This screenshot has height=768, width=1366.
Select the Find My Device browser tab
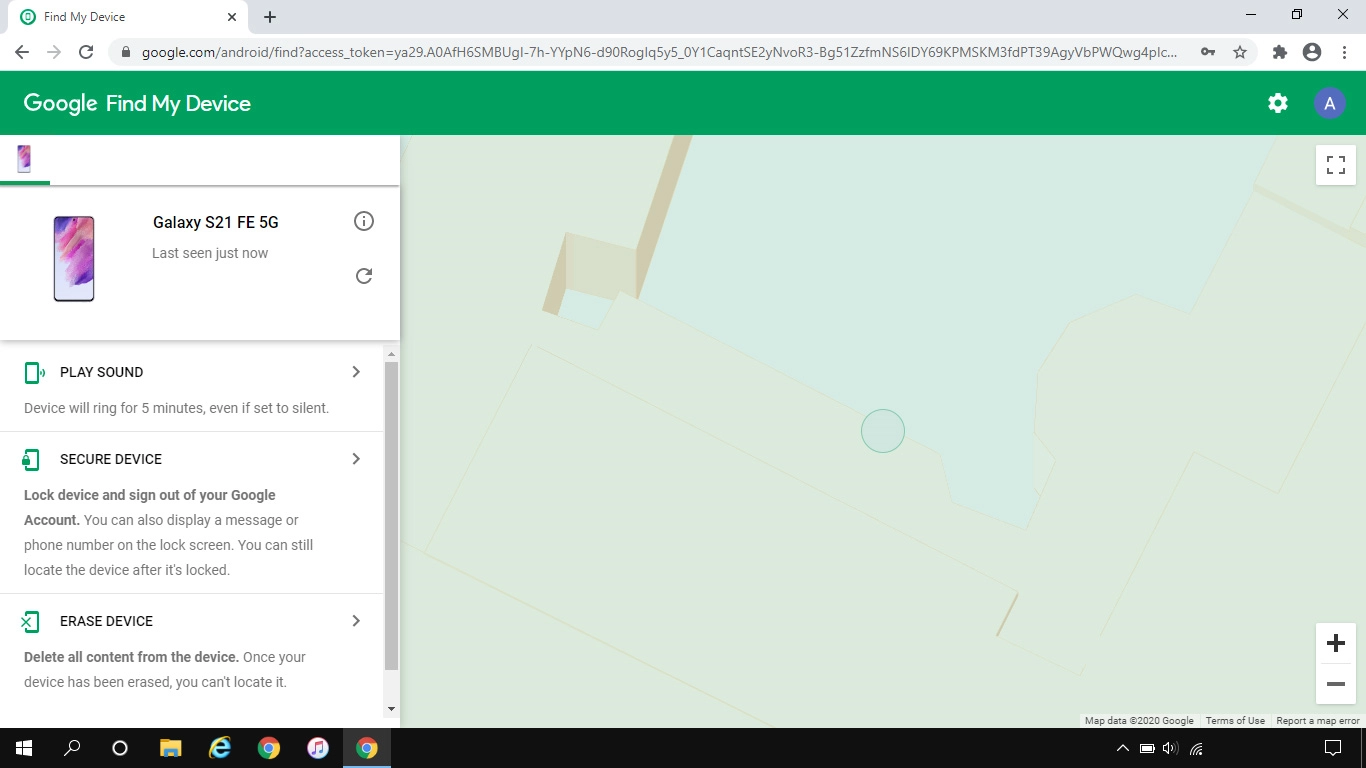128,17
